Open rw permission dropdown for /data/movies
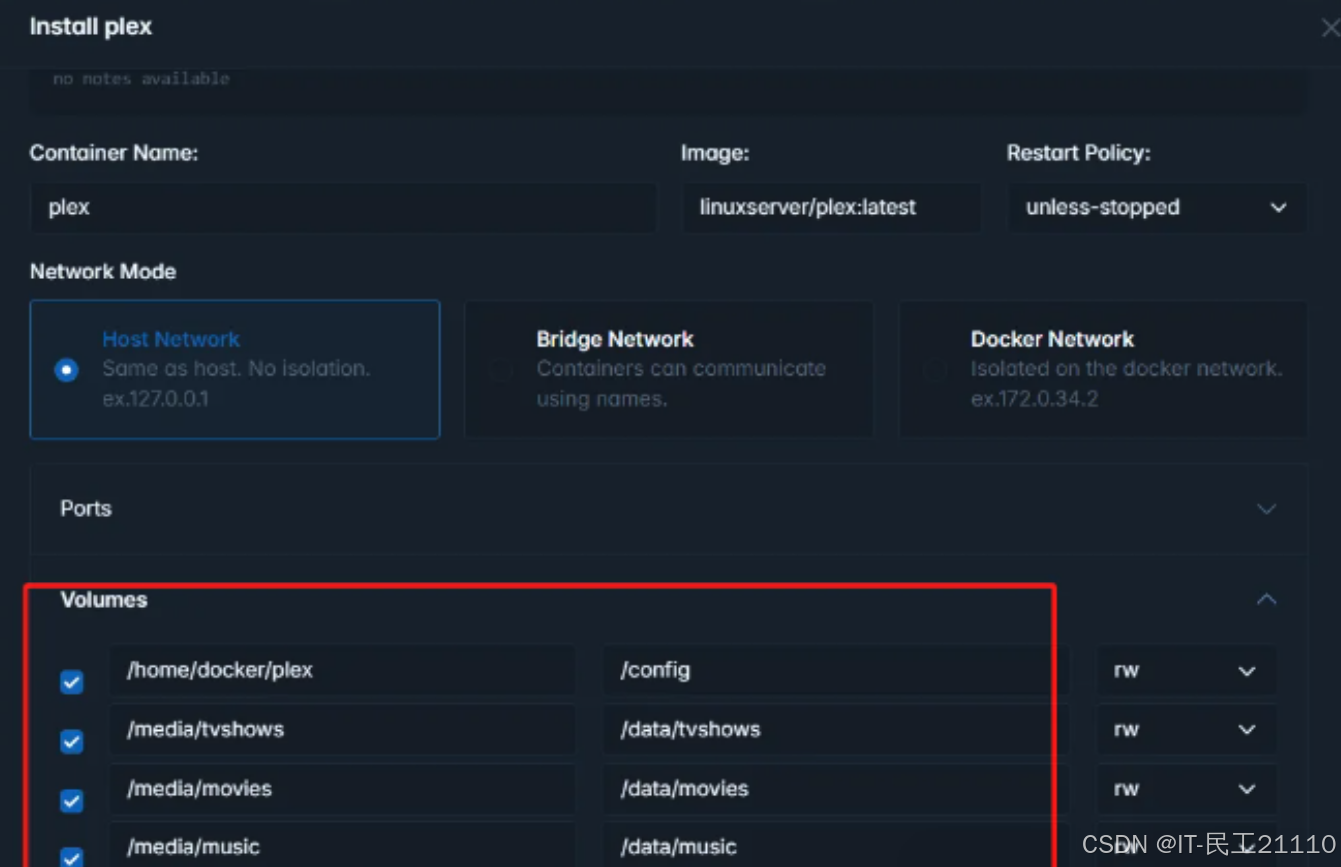Viewport: 1341px width, 867px height. tap(1186, 789)
